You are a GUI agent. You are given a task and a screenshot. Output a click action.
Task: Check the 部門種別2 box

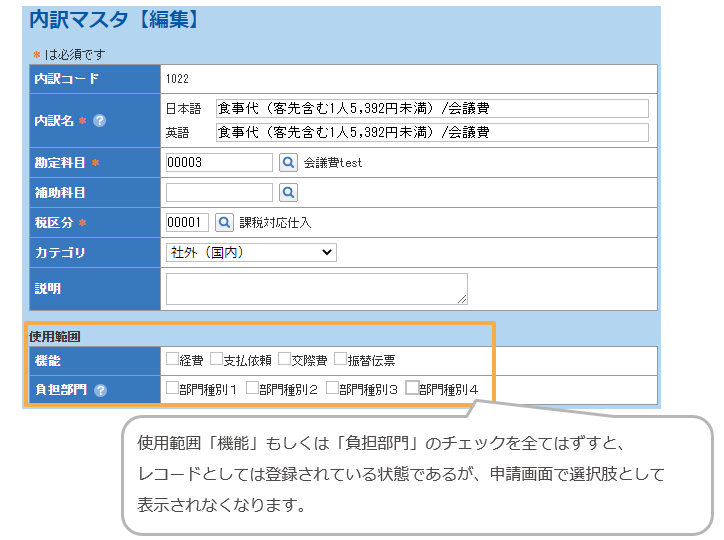tap(252, 389)
